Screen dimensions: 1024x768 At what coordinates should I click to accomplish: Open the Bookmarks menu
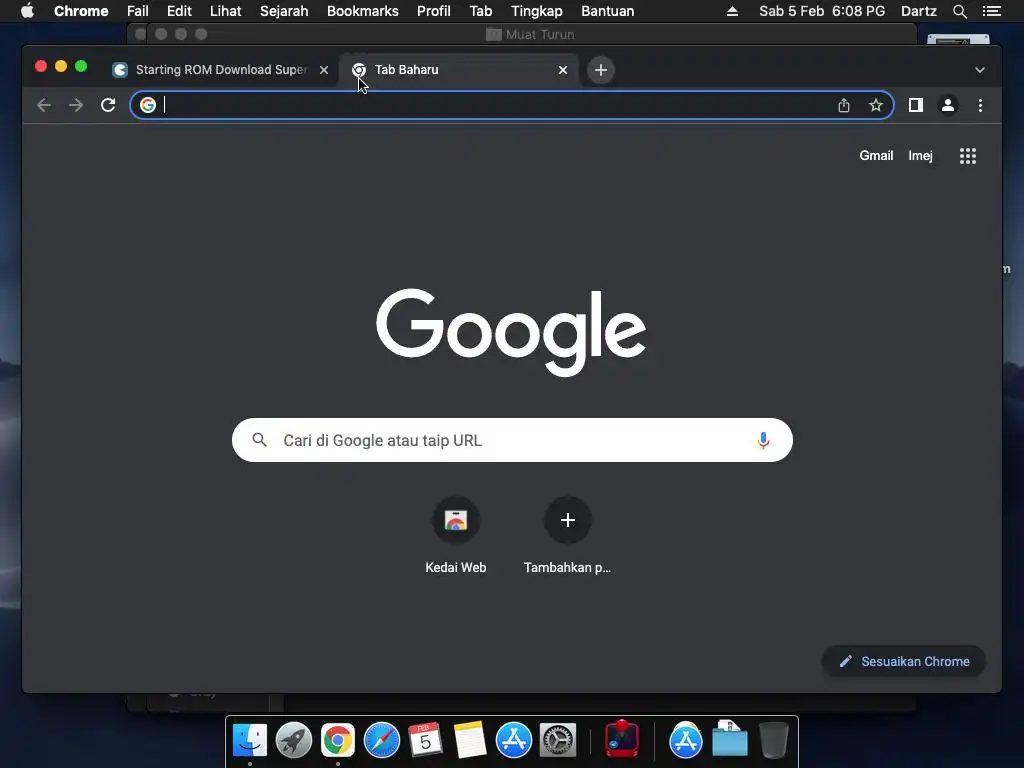[362, 11]
